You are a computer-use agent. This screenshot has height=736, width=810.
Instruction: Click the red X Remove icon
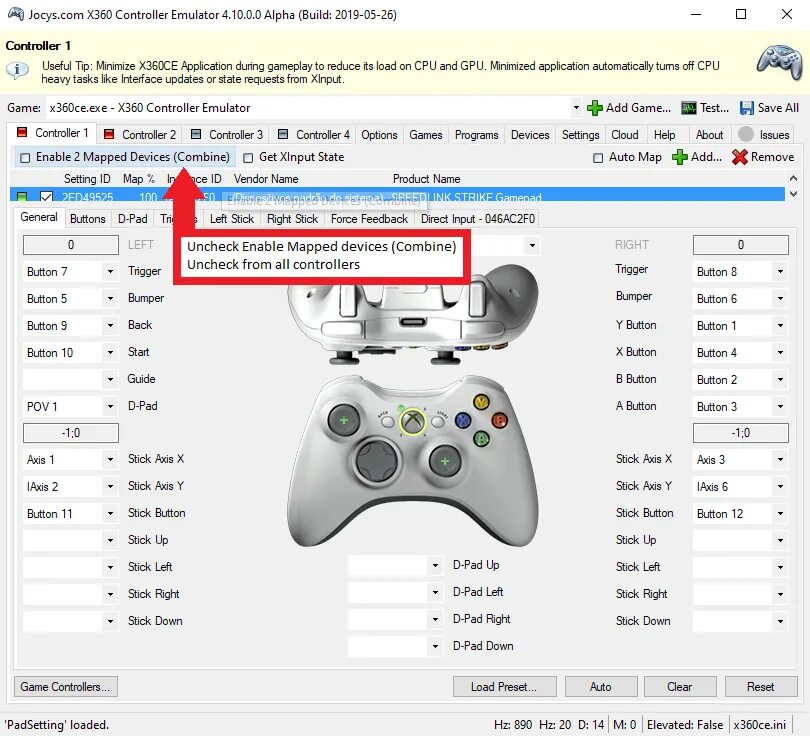click(740, 157)
